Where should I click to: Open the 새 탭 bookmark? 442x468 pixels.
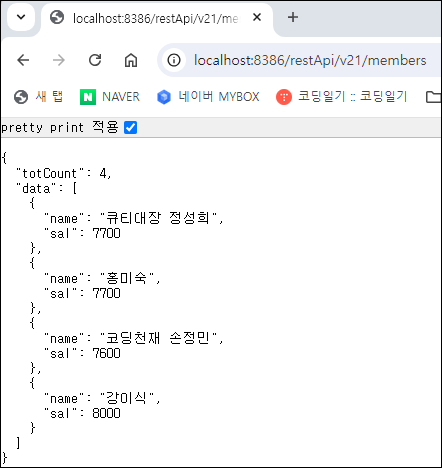point(38,97)
